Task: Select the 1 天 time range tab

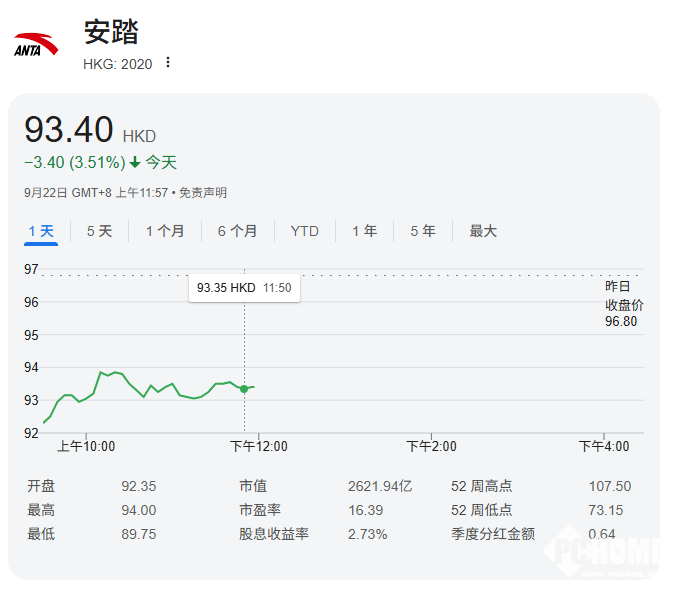Action: (41, 231)
